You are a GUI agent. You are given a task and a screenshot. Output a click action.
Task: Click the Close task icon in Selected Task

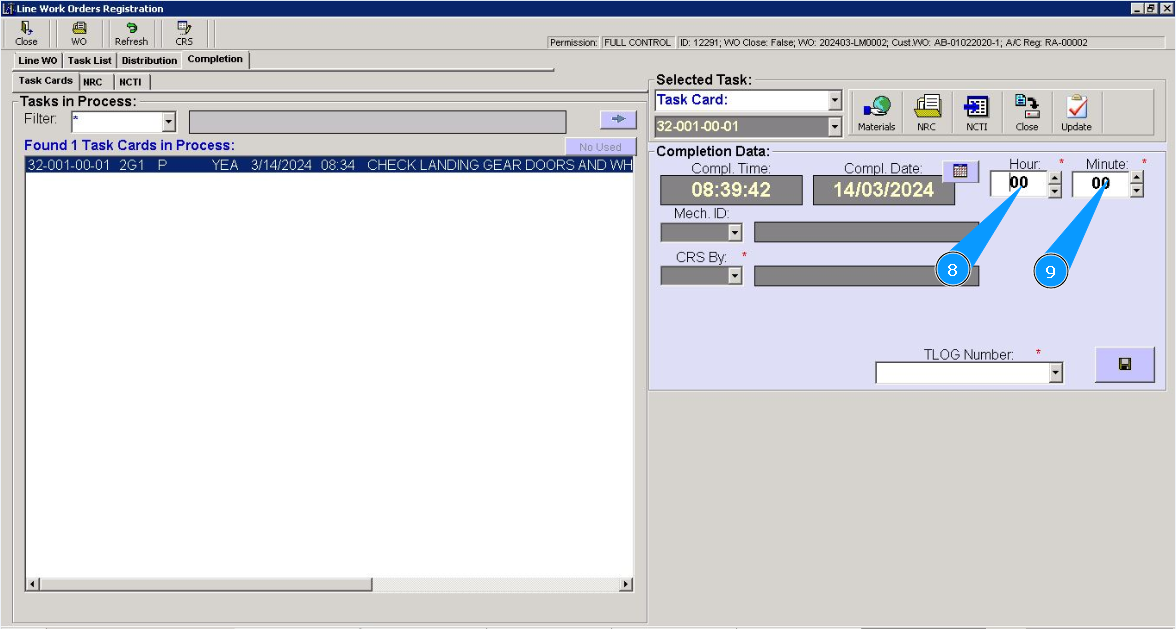1027,113
